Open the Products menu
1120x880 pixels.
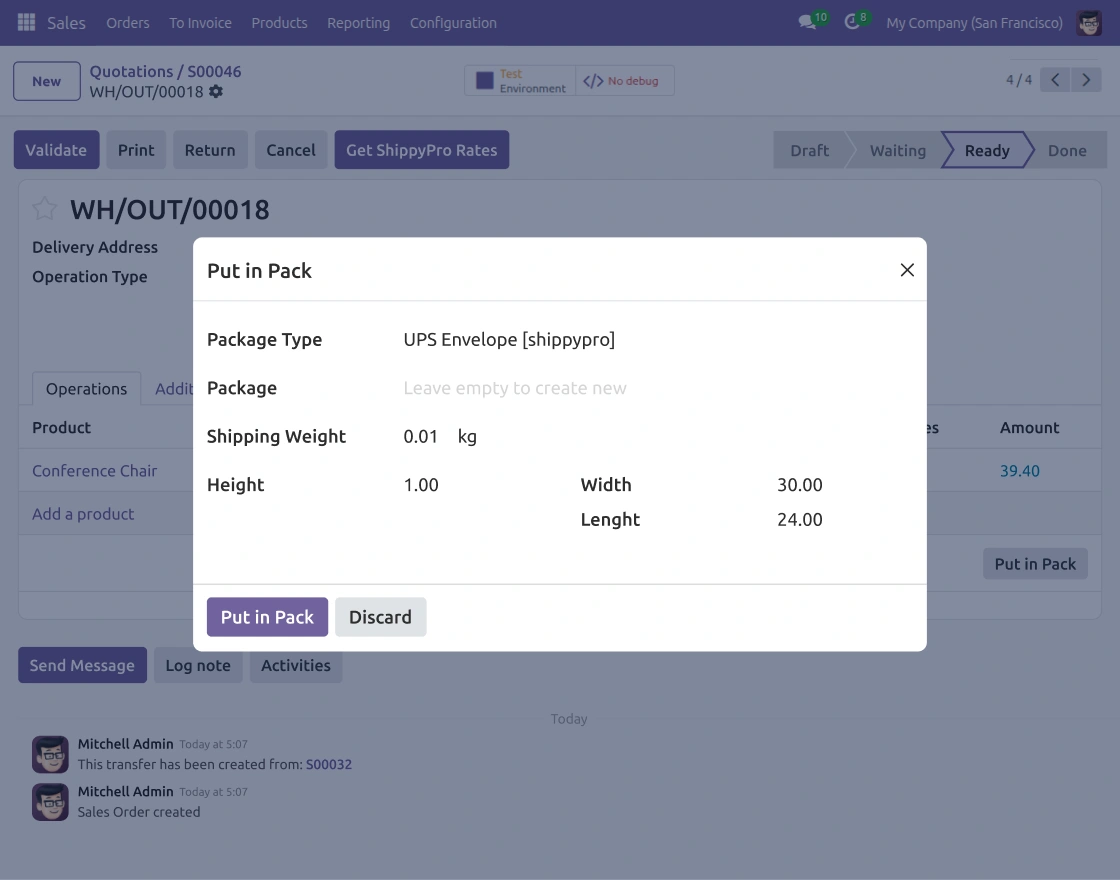[x=279, y=23]
